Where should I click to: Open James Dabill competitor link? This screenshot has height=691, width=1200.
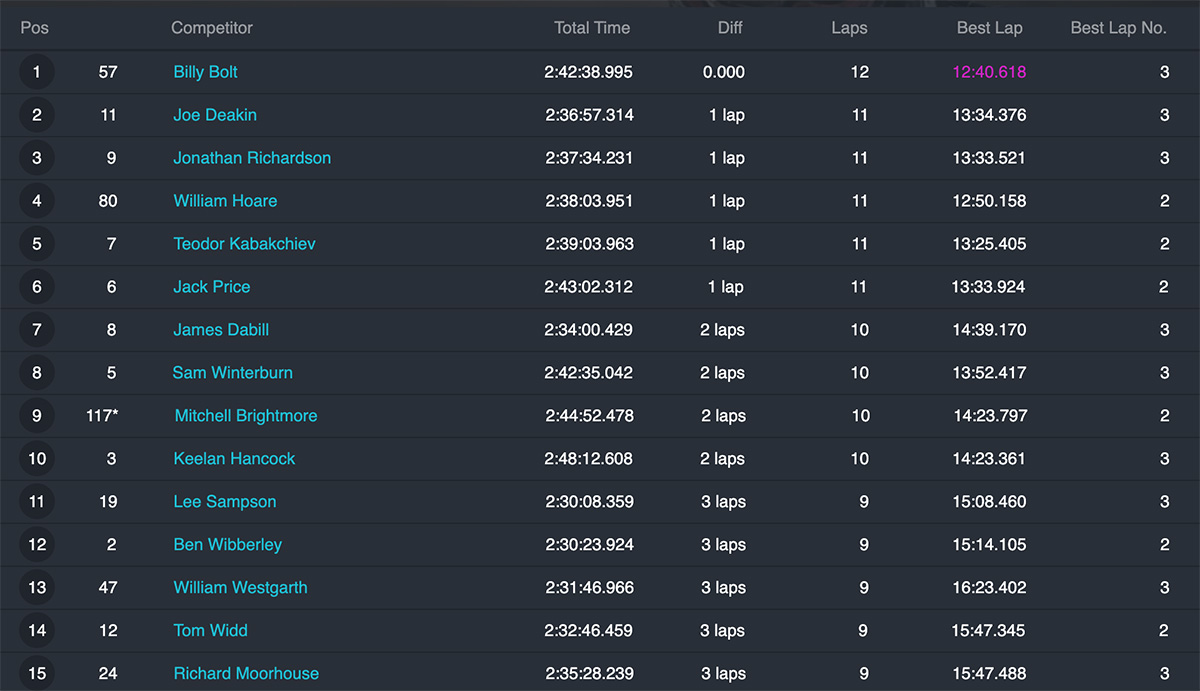click(x=221, y=330)
